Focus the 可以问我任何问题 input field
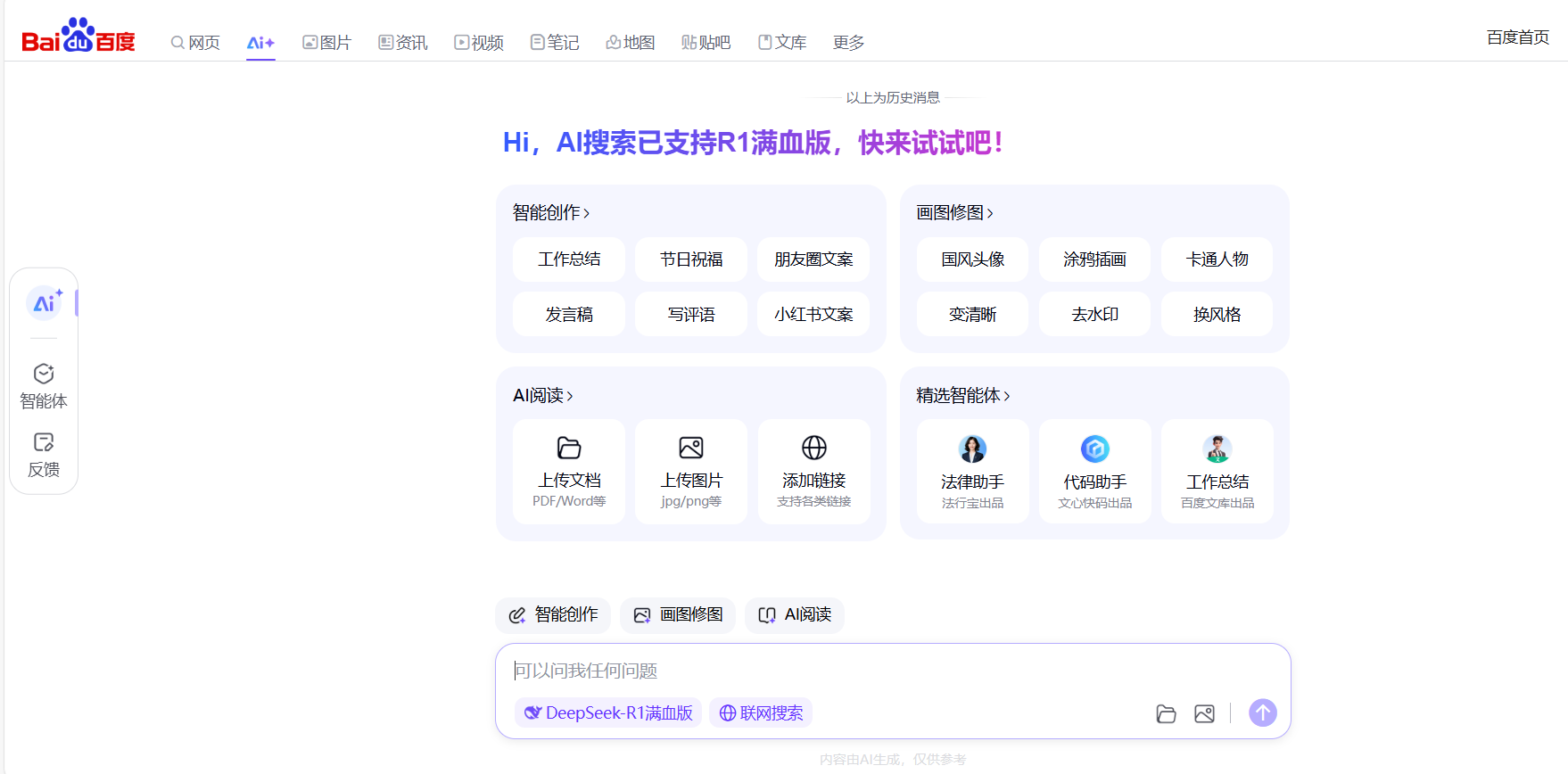This screenshot has height=774, width=1568. click(892, 671)
